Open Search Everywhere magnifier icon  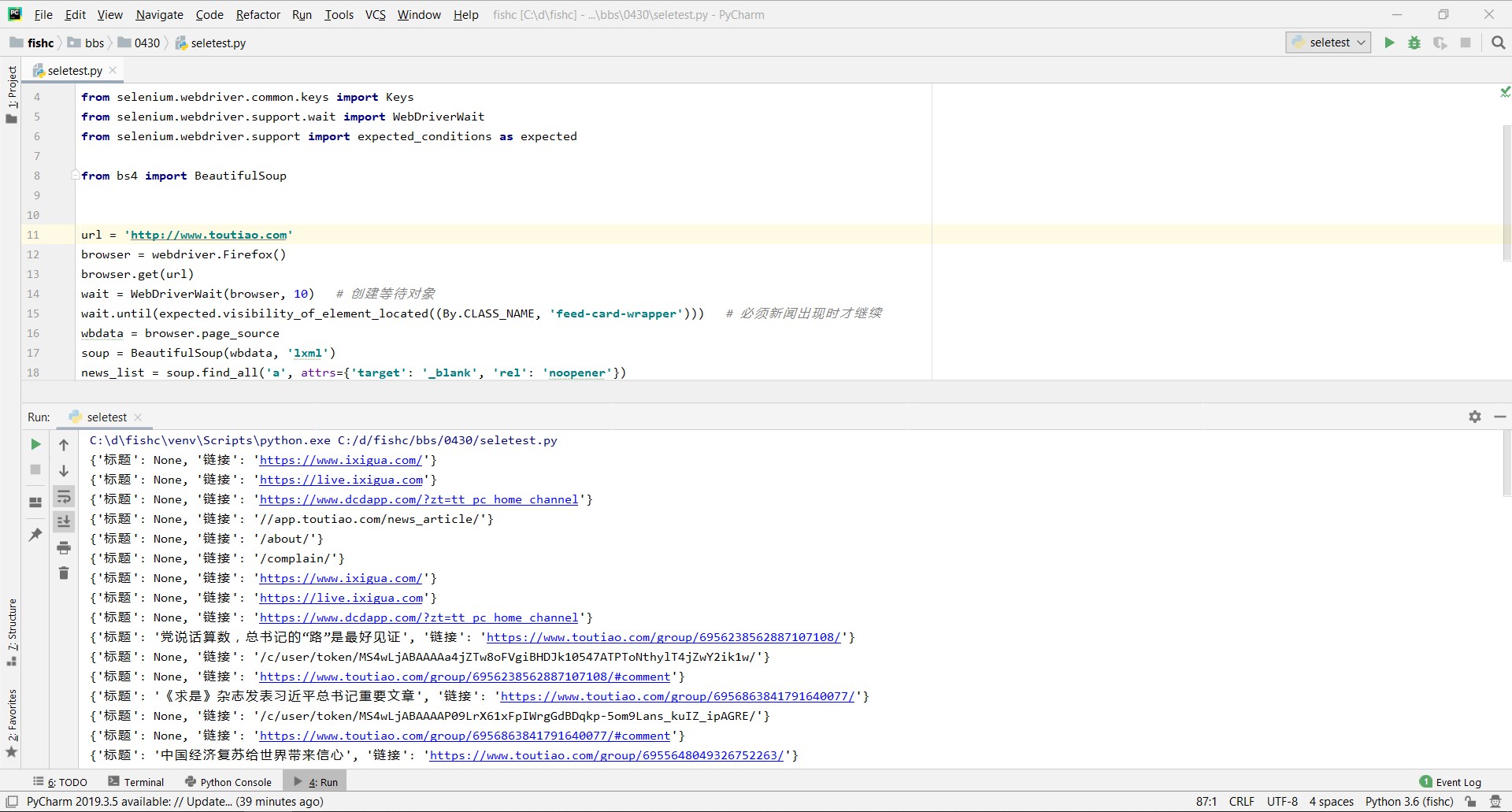(x=1498, y=43)
